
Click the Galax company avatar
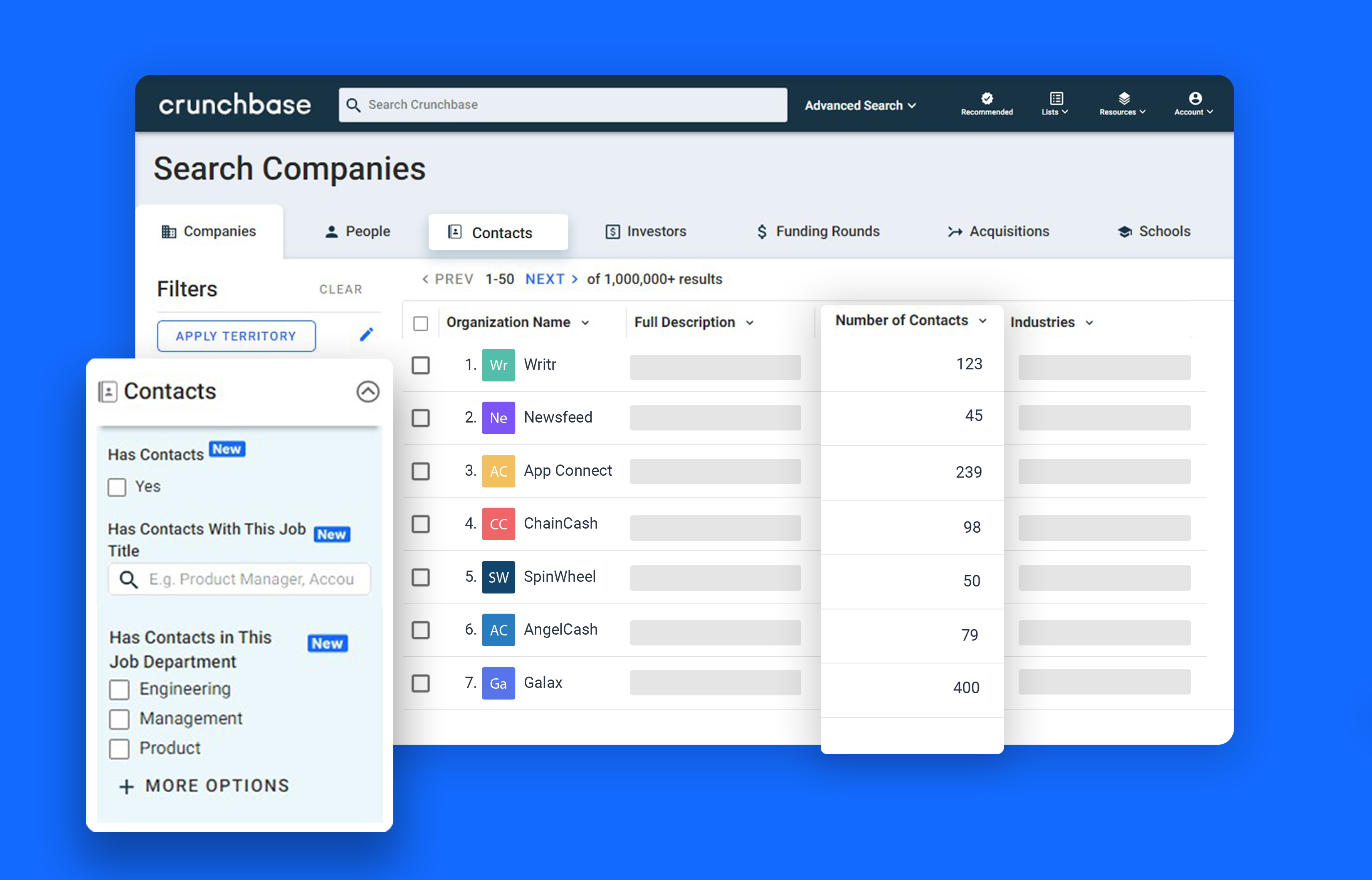tap(498, 683)
